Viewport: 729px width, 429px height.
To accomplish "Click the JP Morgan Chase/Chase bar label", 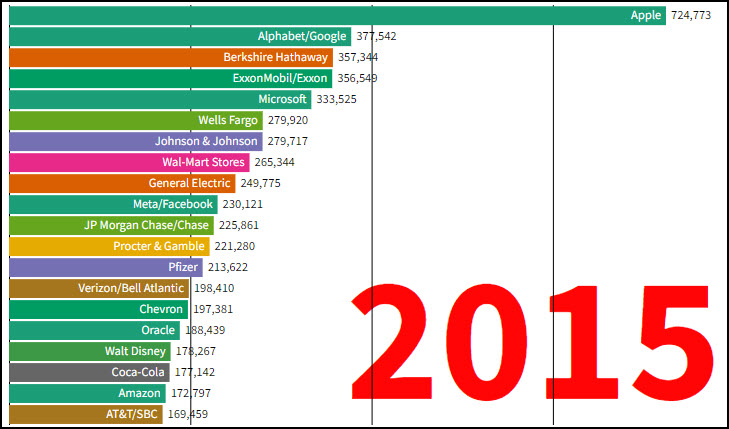I will (146, 225).
